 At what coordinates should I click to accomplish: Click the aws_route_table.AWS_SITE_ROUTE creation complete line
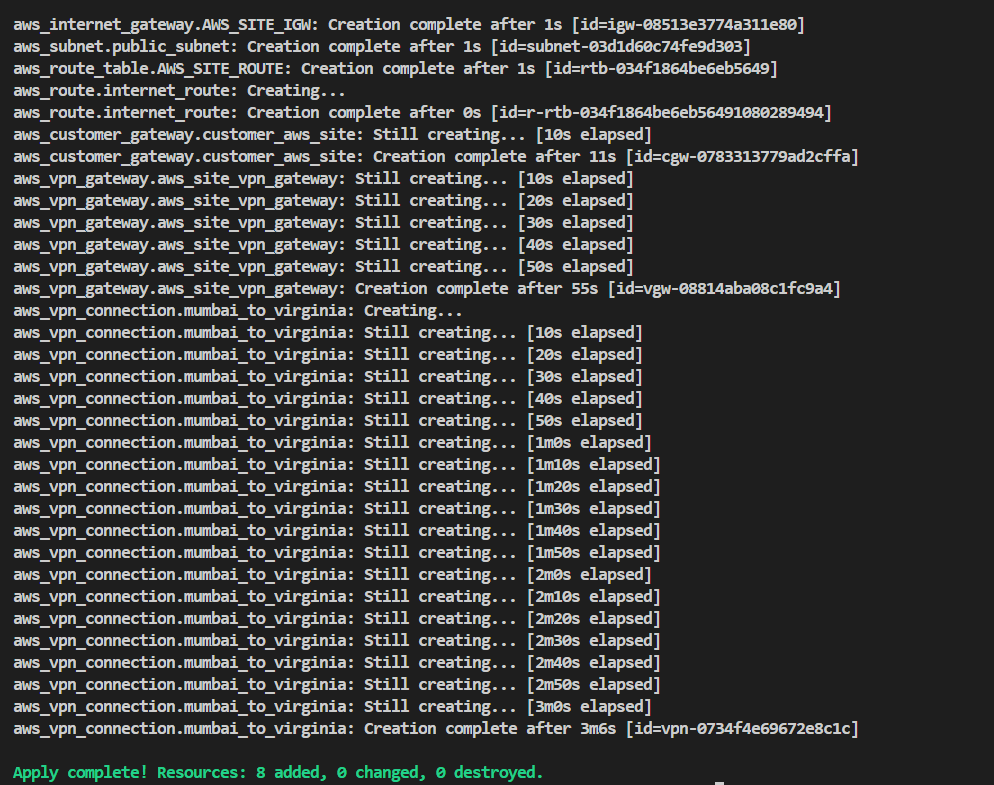pos(396,69)
